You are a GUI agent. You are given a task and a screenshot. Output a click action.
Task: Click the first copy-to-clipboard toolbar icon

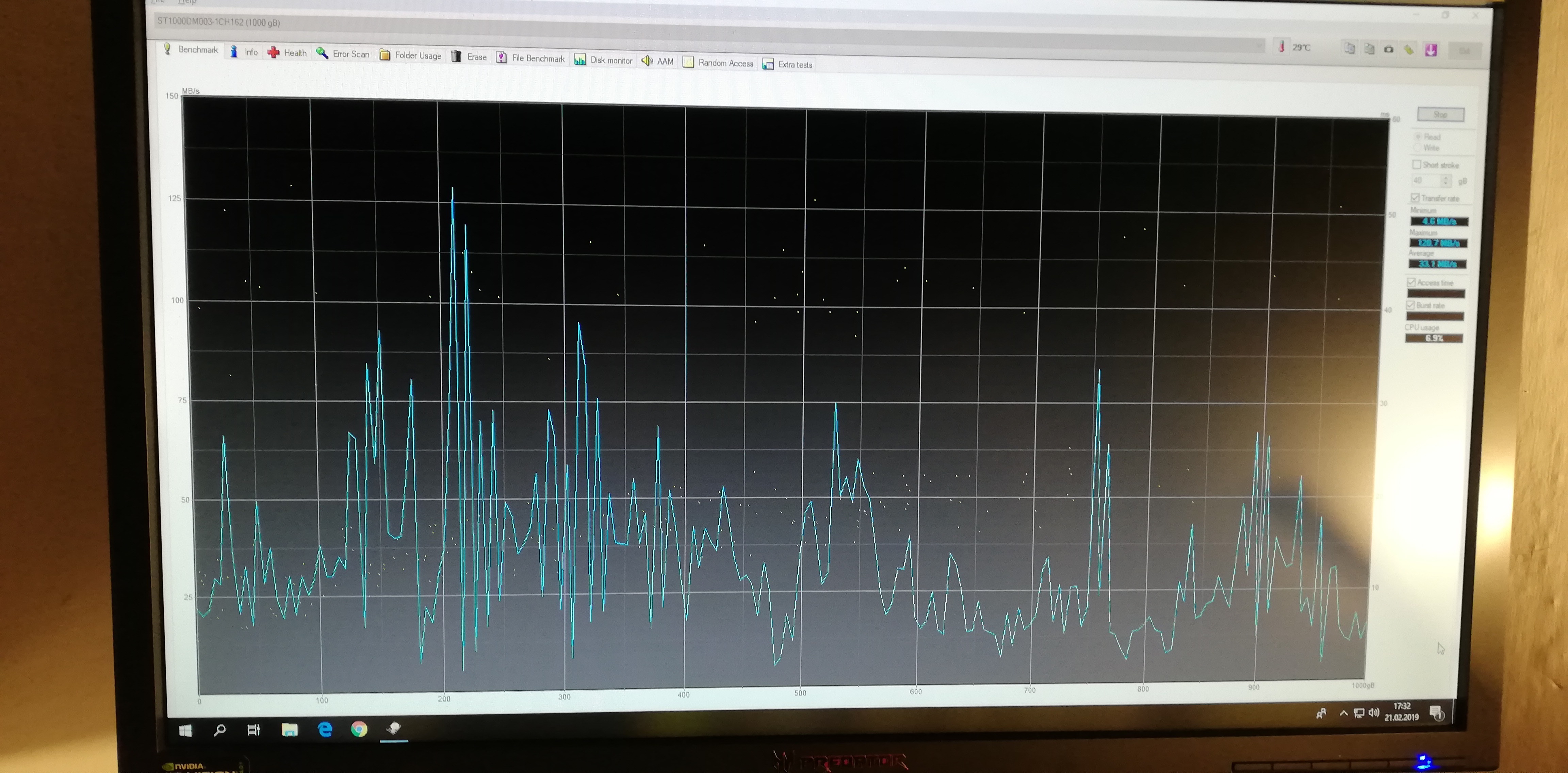(x=1350, y=49)
